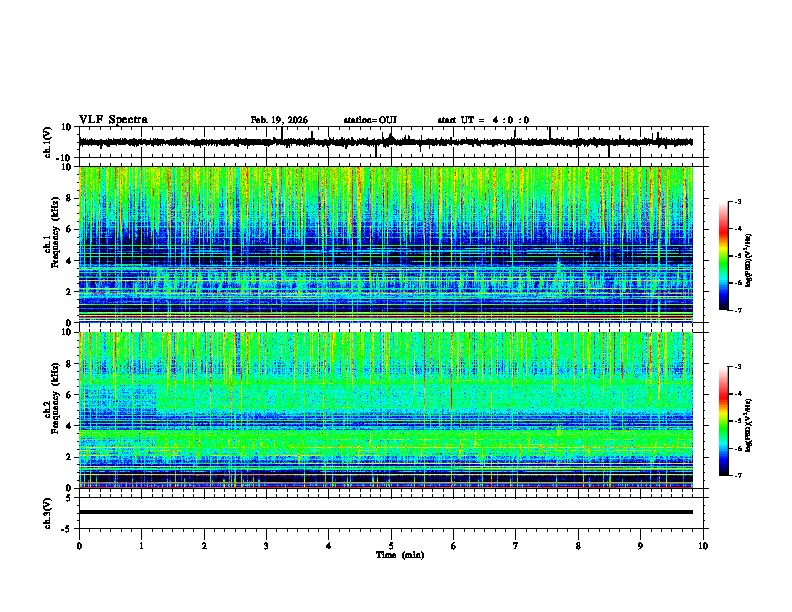Click the flat ch.3 voltage line
792x612 pixels.
[385, 512]
